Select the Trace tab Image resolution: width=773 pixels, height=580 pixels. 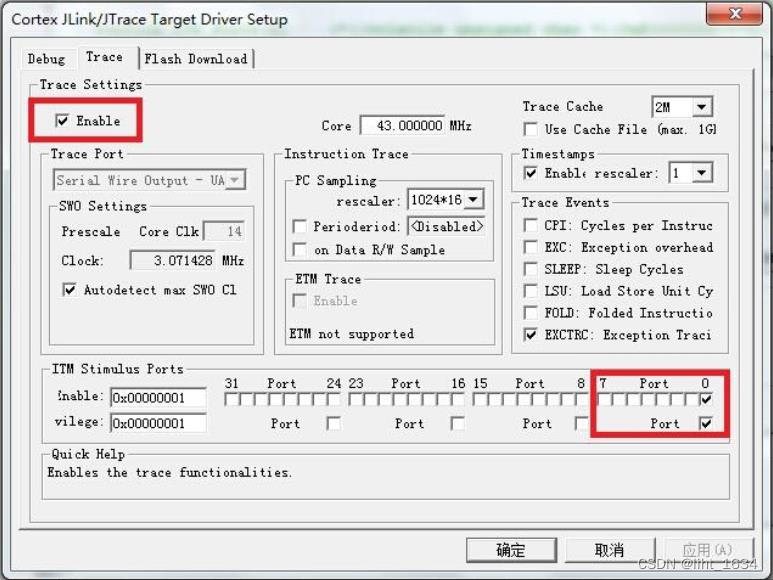coord(105,57)
